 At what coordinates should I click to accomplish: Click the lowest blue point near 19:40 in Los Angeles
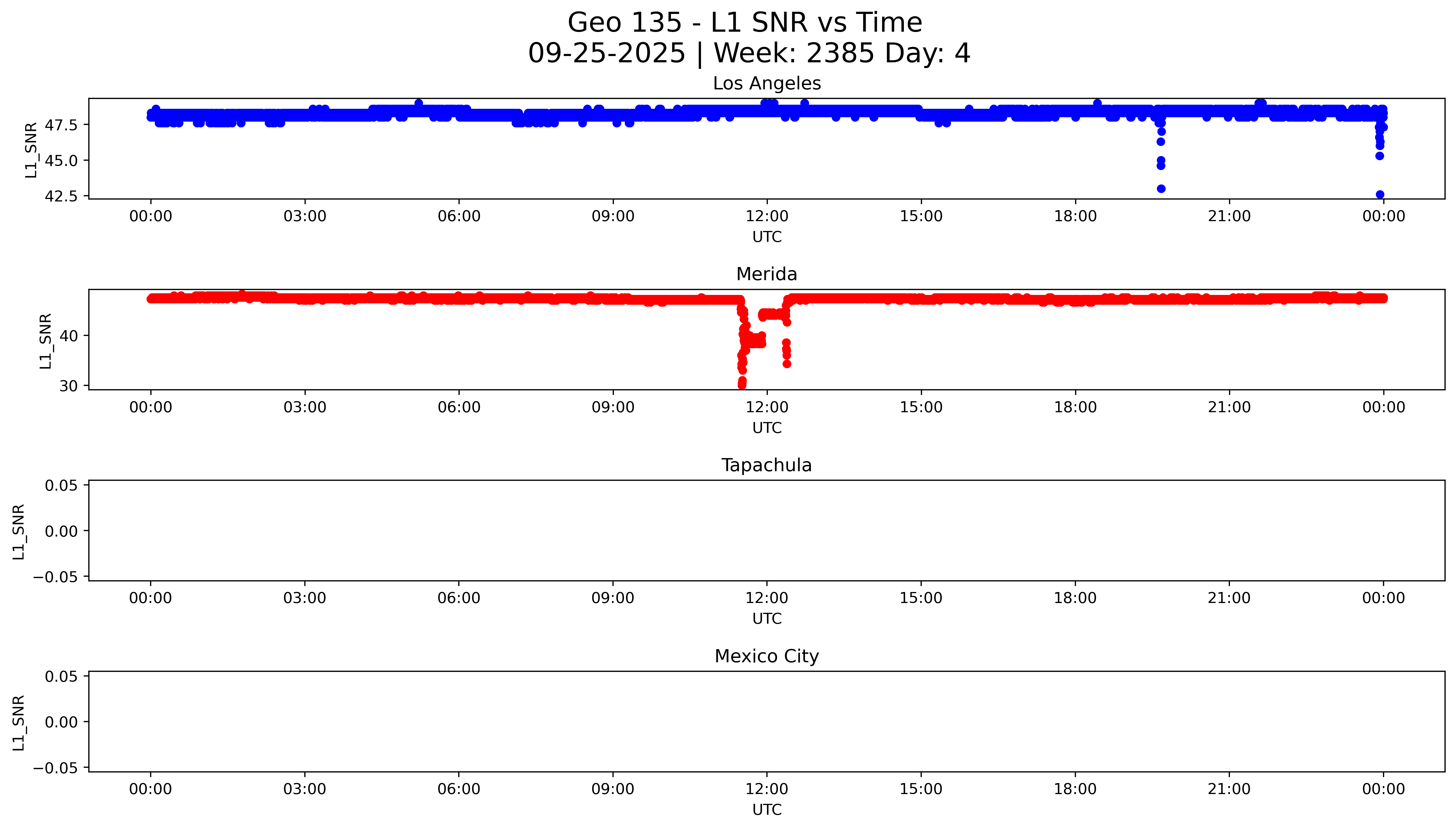pos(1161,189)
